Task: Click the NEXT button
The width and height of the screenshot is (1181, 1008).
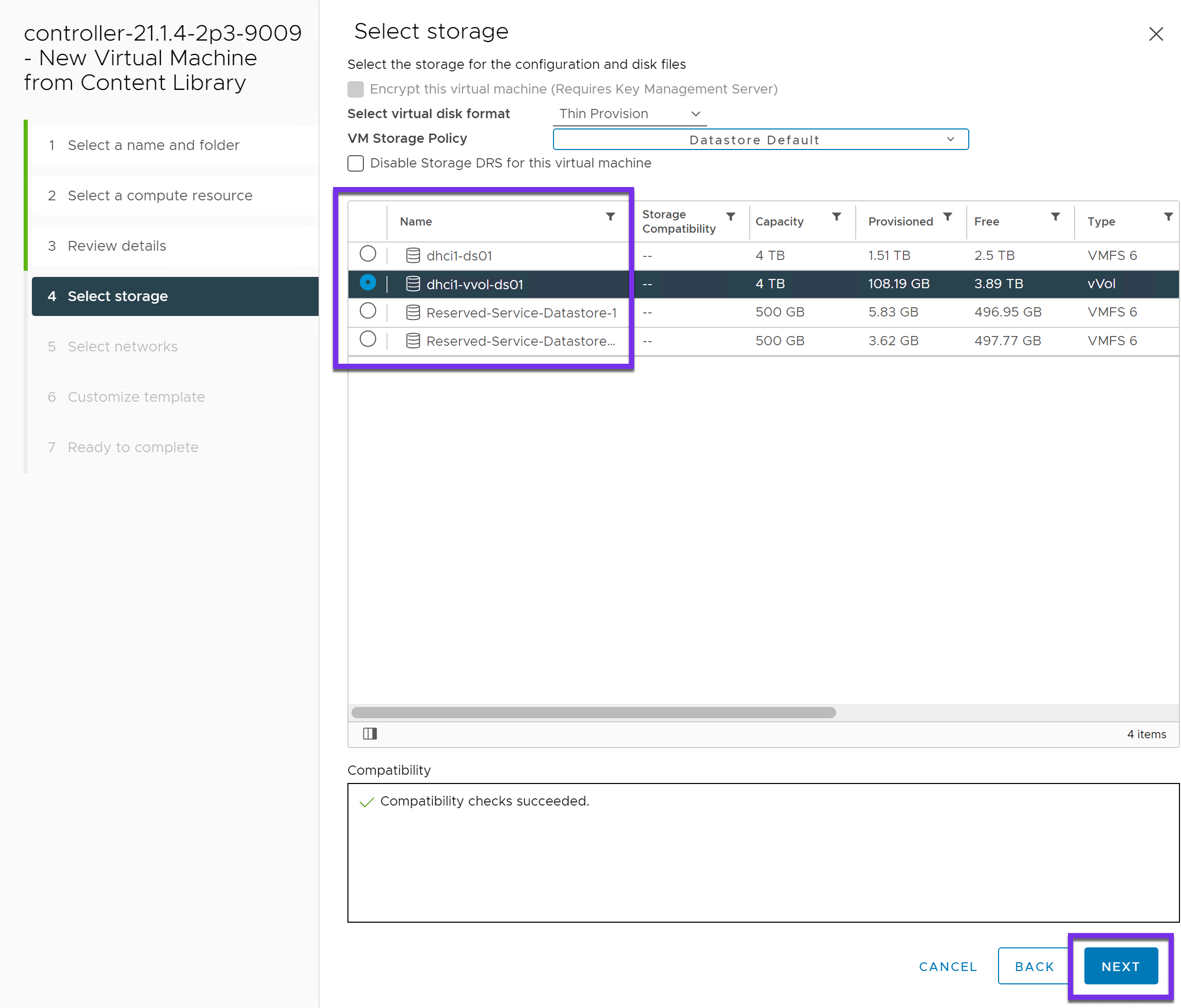Action: [1120, 966]
